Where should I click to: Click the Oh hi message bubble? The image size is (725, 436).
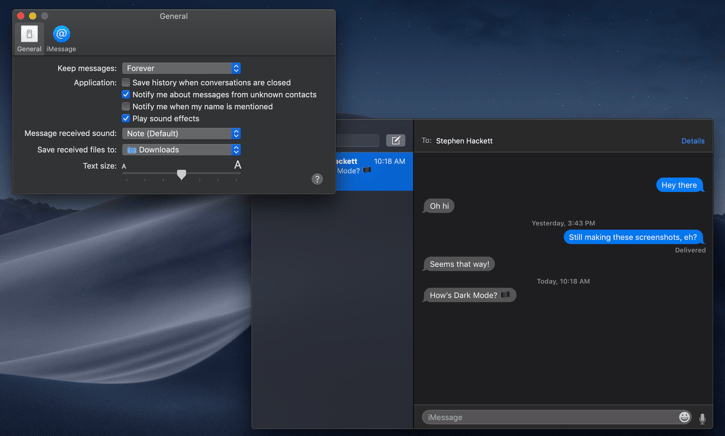pyautogui.click(x=439, y=206)
